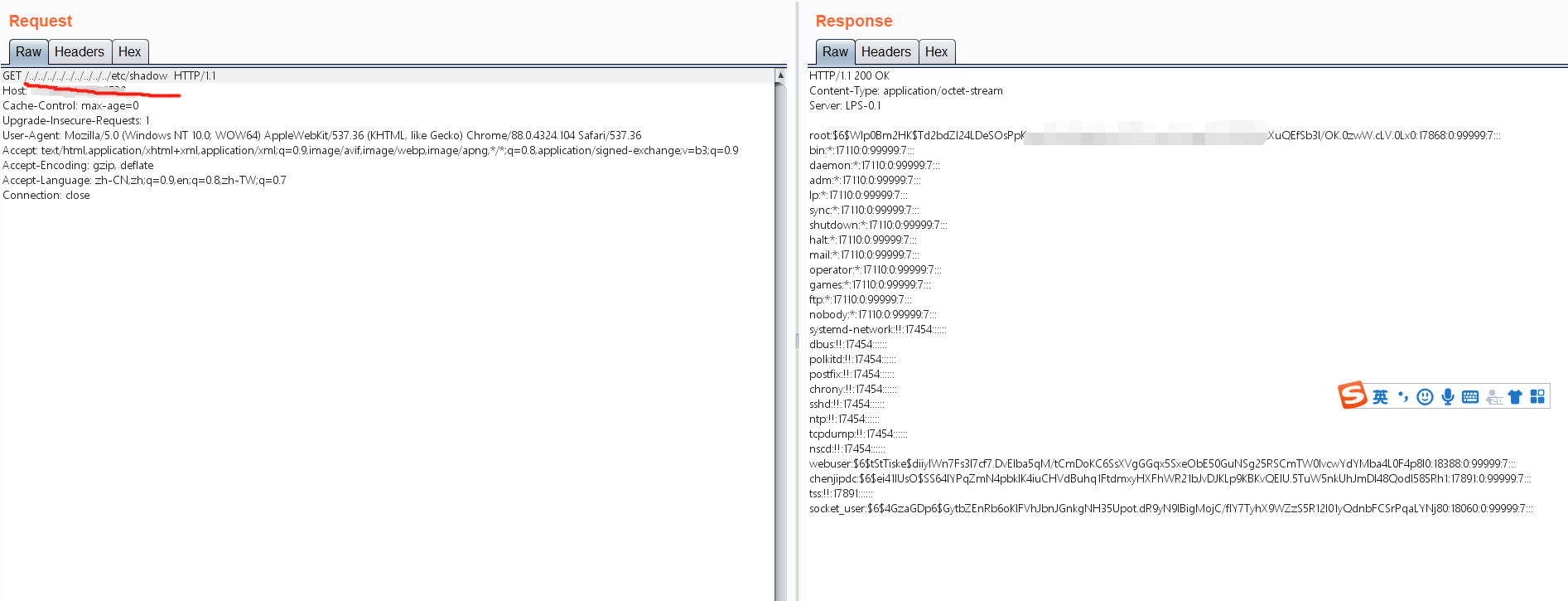Select the Raw tab in Request panel
This screenshot has height=601, width=1568.
pos(28,51)
